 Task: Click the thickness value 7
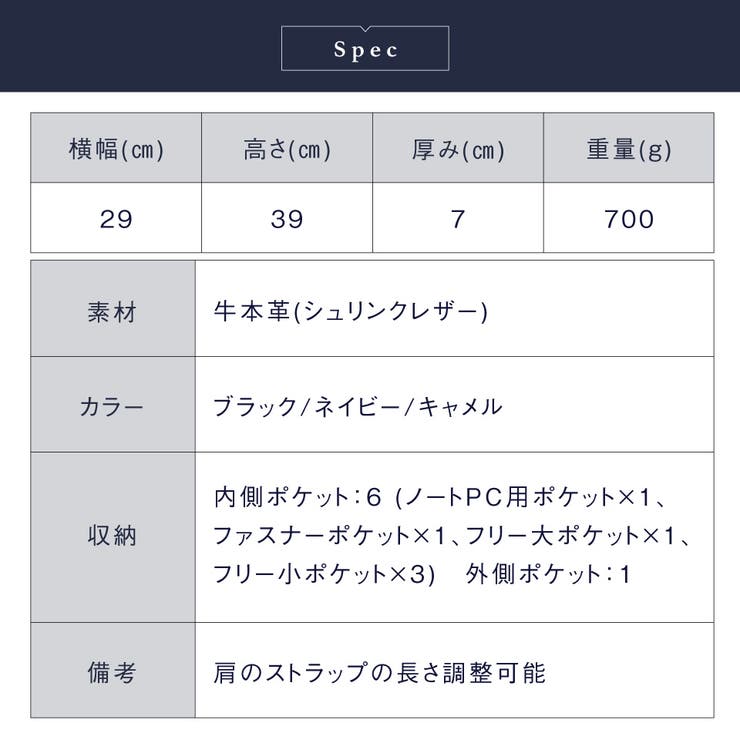point(458,219)
